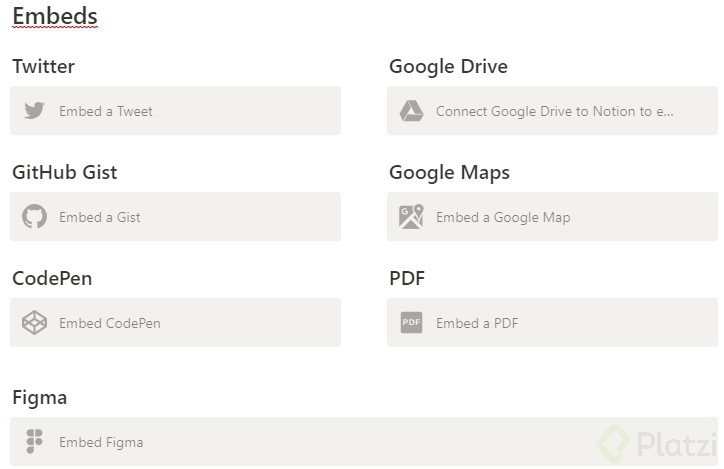Click the Google Drive triangle icon
Image resolution: width=724 pixels, height=469 pixels.
(412, 111)
